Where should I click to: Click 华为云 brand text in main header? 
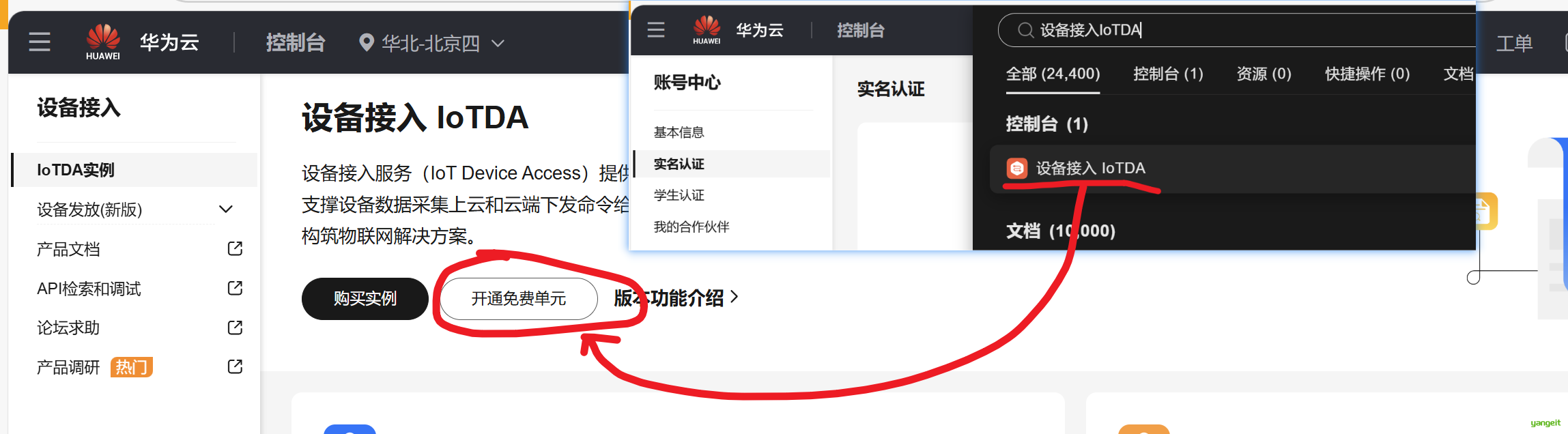click(169, 42)
